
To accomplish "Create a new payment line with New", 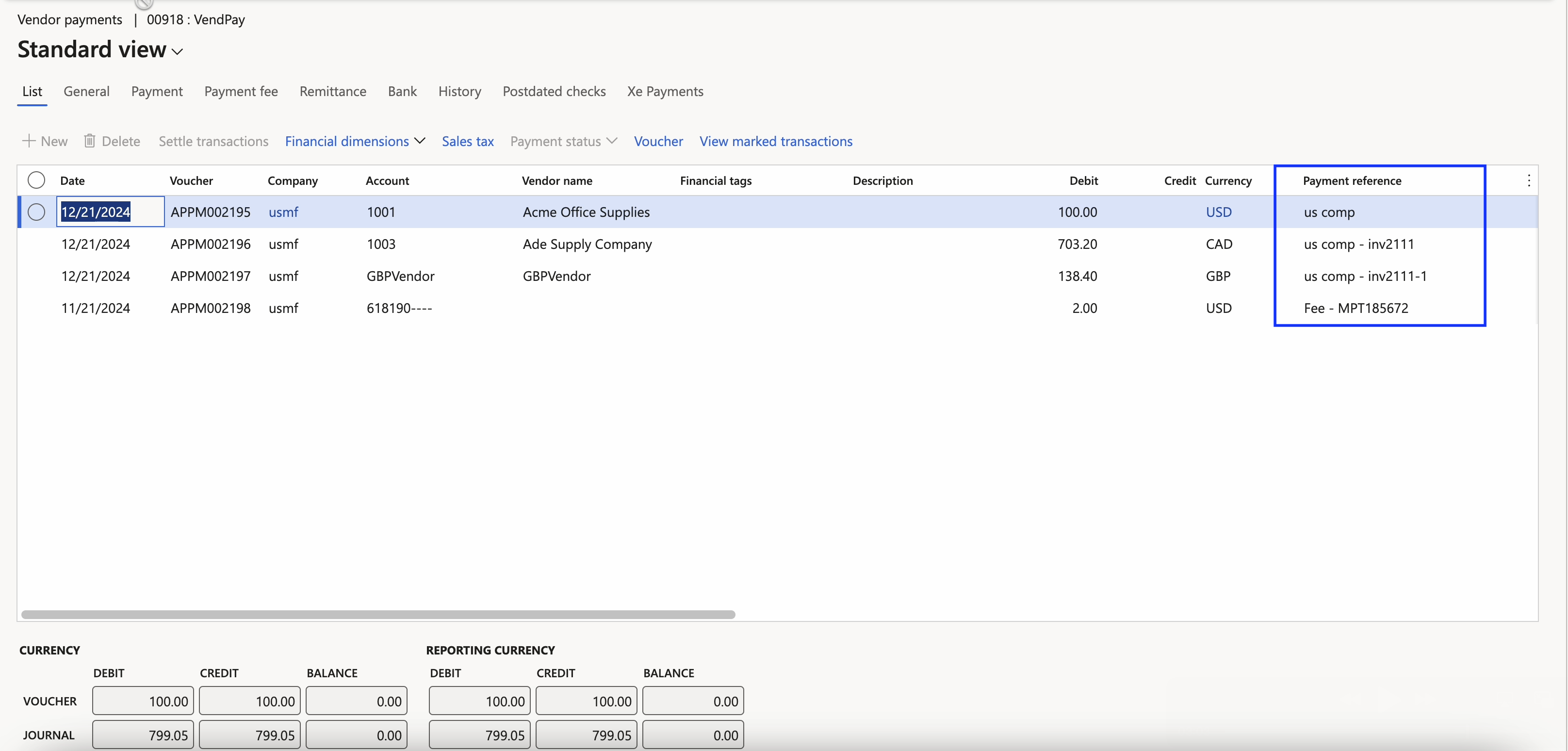I will (45, 141).
